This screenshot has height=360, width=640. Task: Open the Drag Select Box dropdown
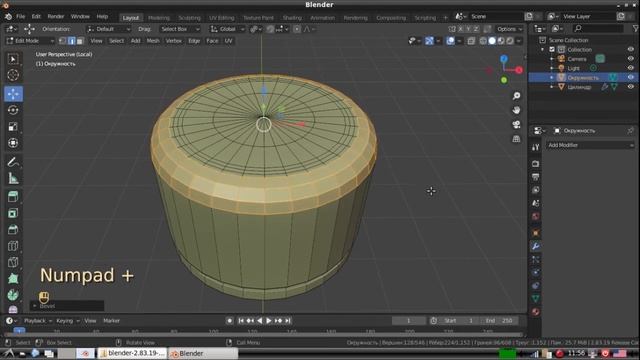point(180,29)
